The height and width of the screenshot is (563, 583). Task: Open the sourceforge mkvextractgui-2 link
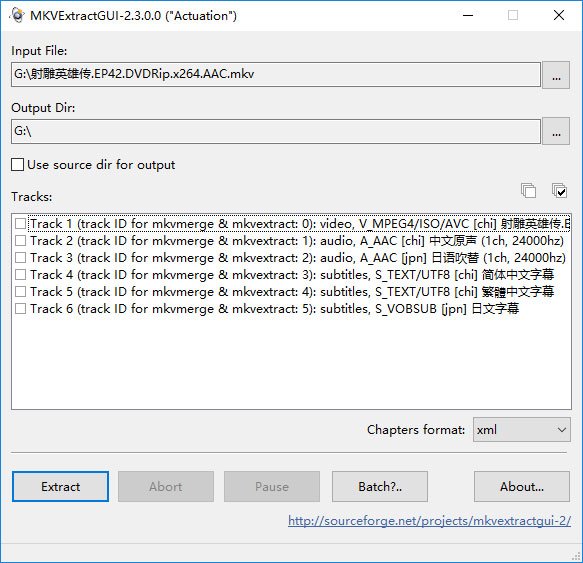[429, 521]
